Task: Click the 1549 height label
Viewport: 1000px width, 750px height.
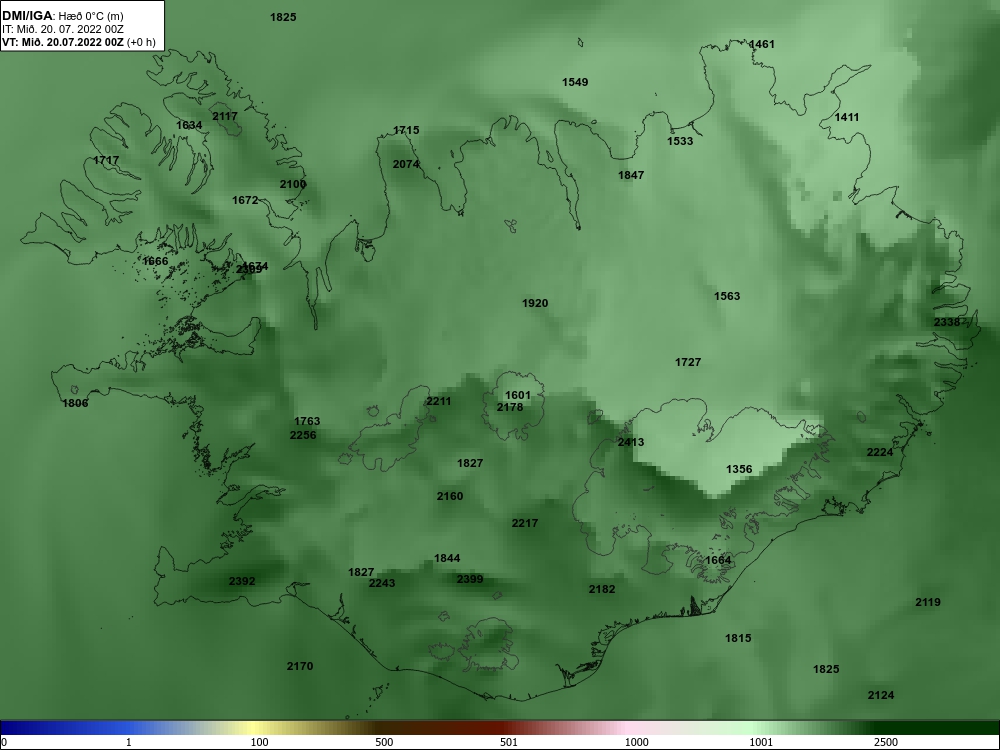Action: [x=575, y=82]
